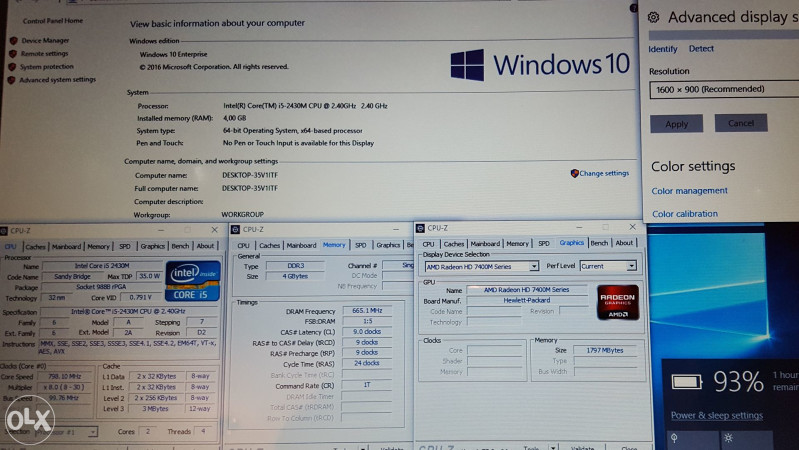Click GPU memory Size '1797 MBytes'
This screenshot has width=799, height=450.
click(605, 350)
